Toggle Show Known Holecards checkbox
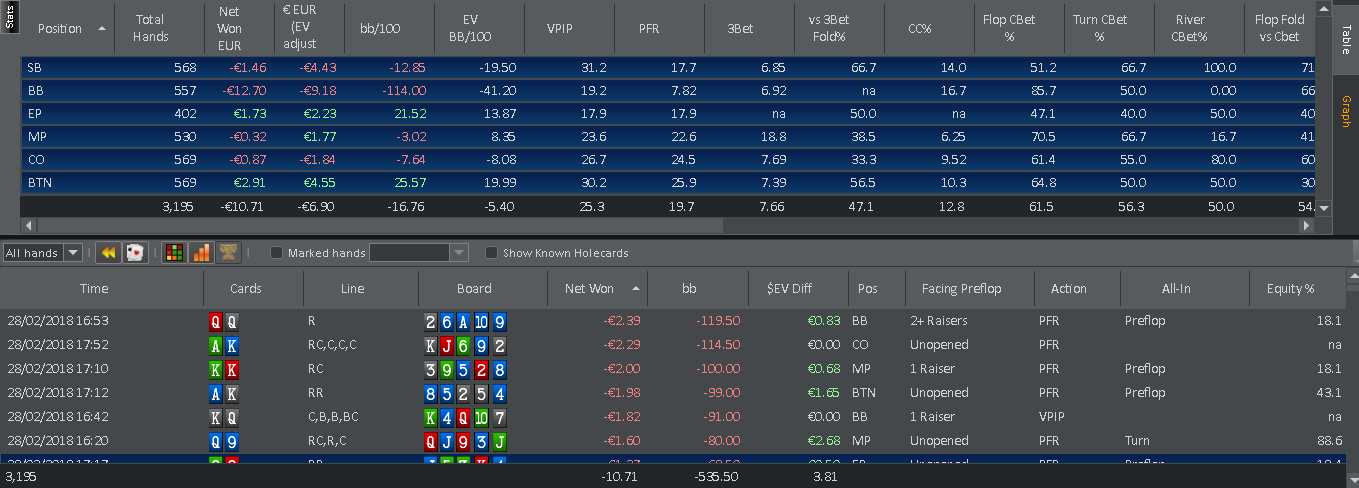This screenshot has width=1359, height=488. [x=491, y=253]
